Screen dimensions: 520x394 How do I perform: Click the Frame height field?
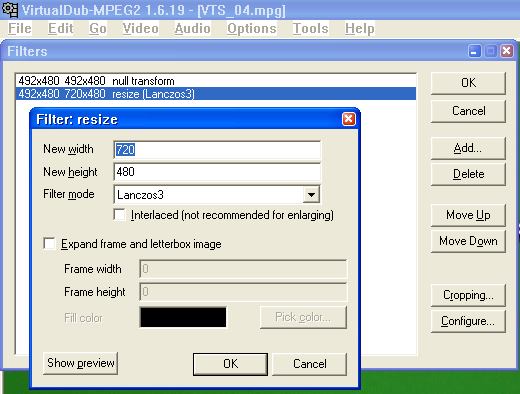(243, 292)
